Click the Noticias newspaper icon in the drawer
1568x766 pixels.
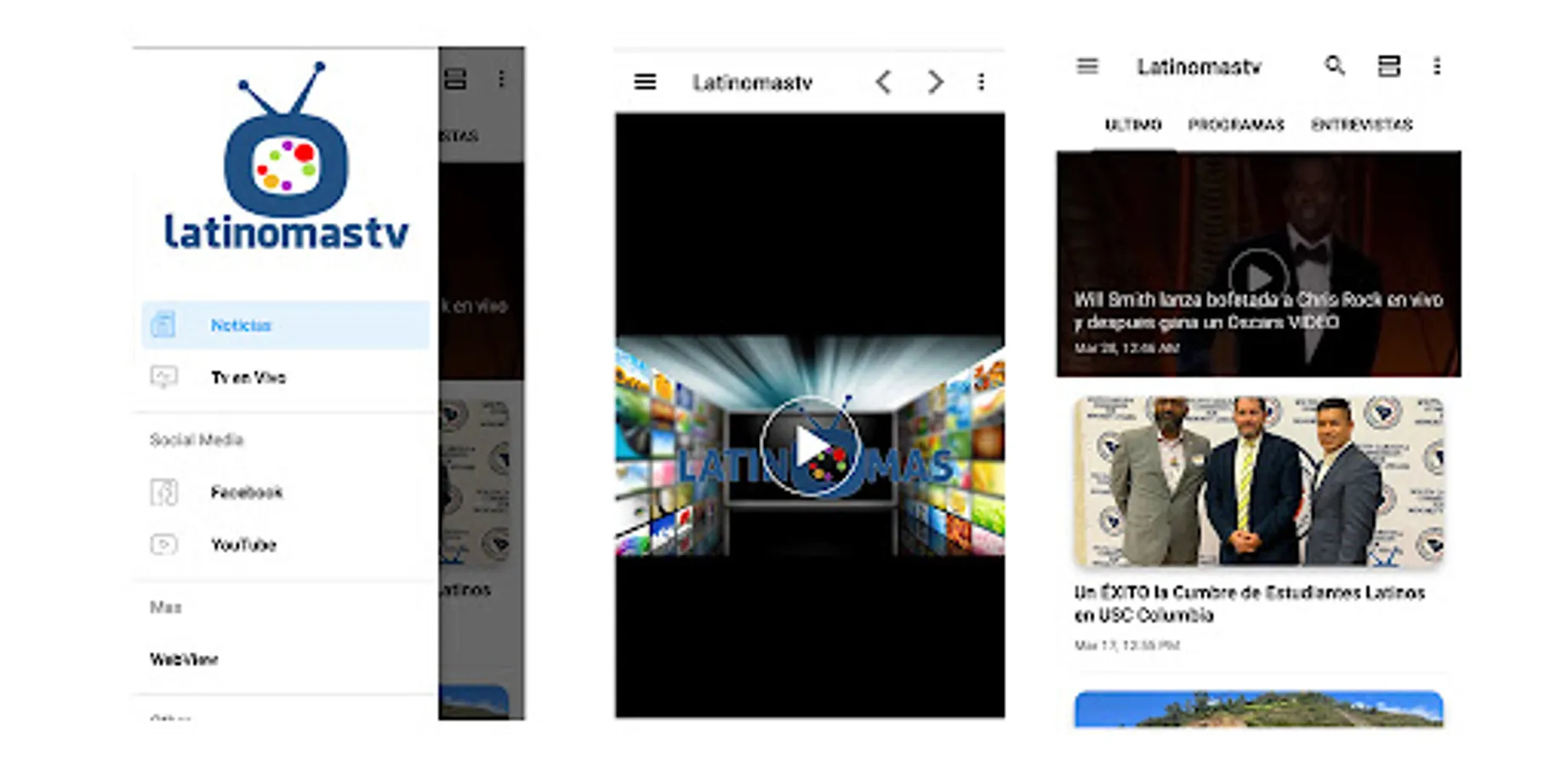point(163,324)
